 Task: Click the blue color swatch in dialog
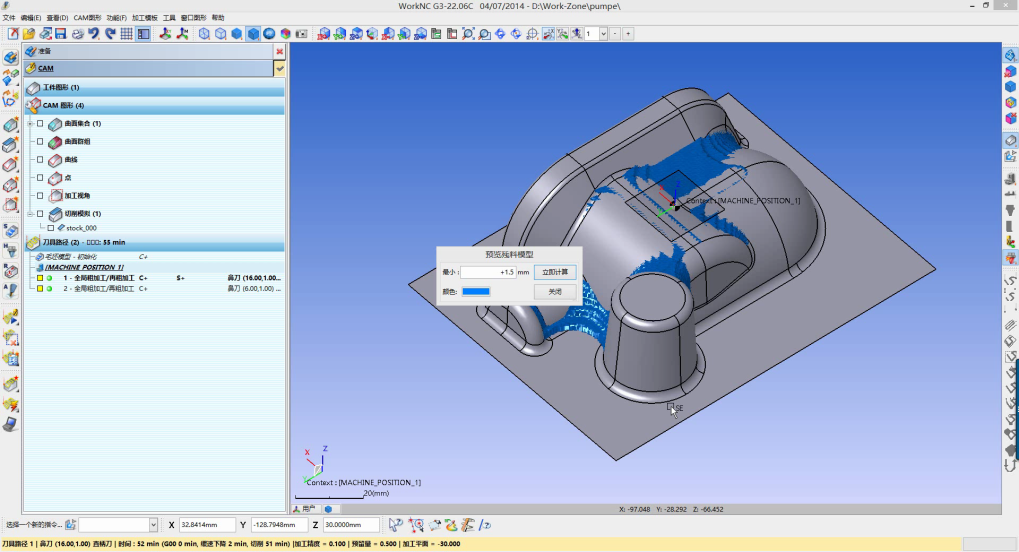476,292
